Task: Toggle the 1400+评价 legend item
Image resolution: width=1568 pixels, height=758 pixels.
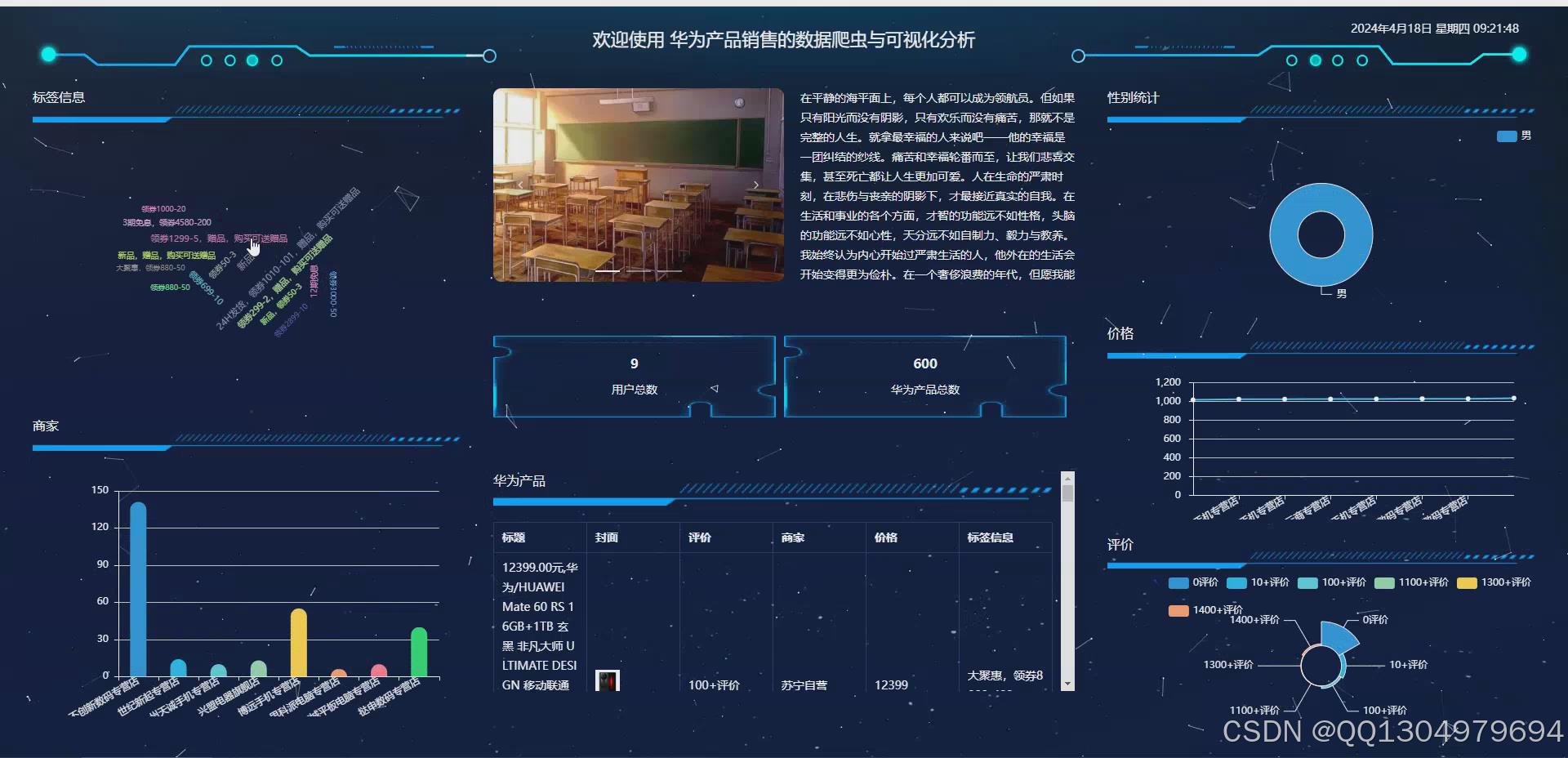Action: tap(1205, 610)
